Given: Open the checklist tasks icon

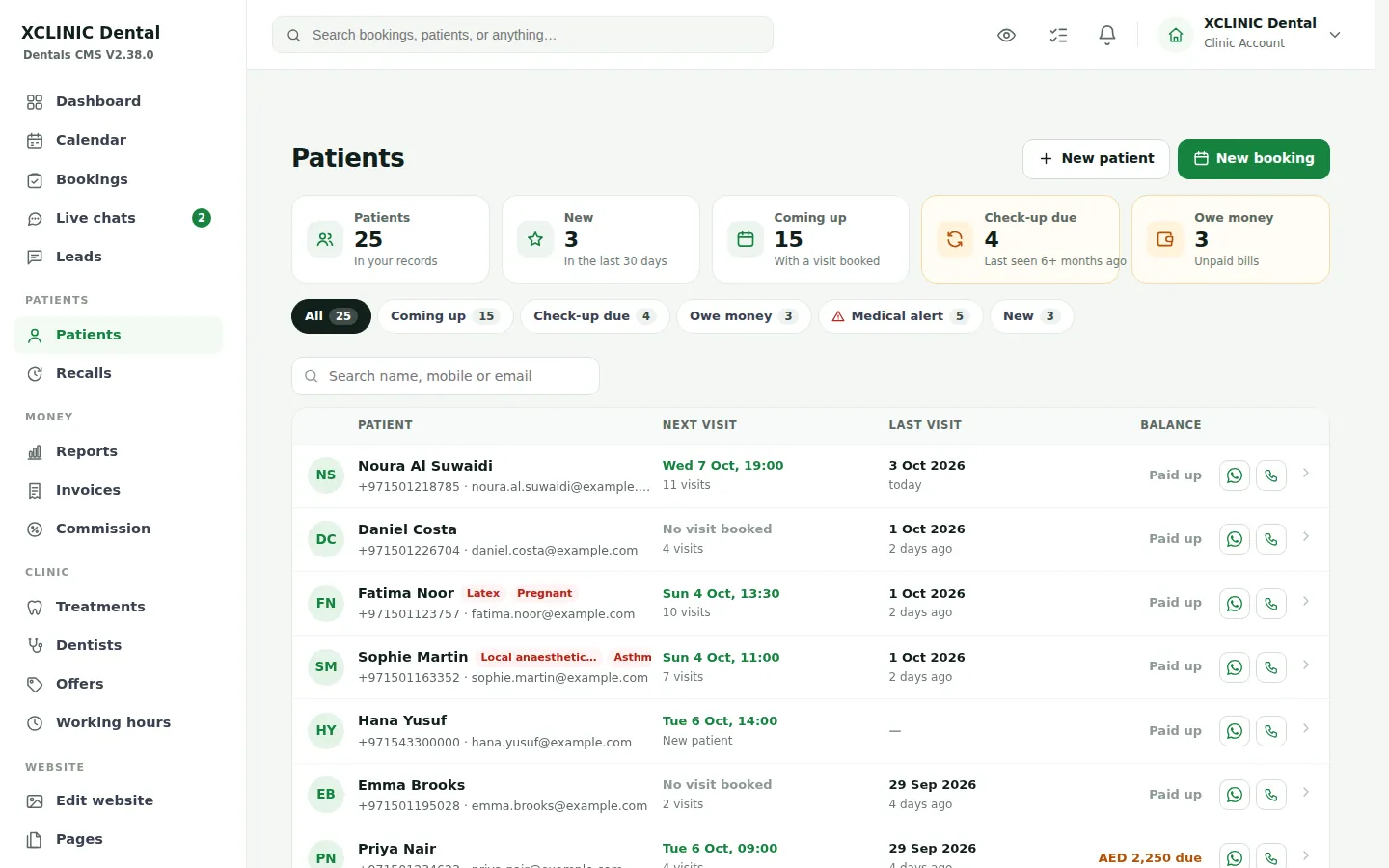Looking at the screenshot, I should 1058,36.
